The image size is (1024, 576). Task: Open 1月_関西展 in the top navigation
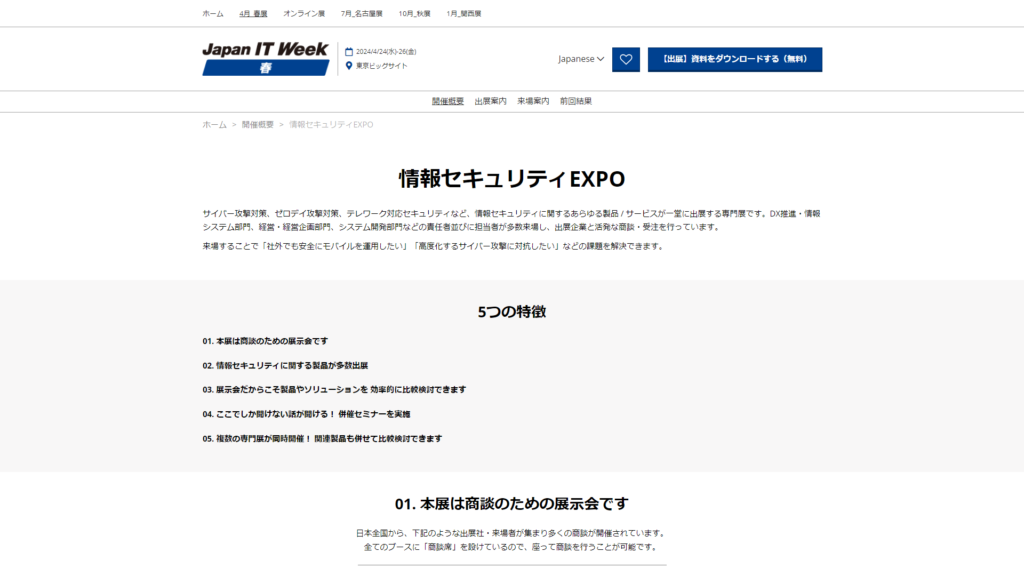point(464,14)
